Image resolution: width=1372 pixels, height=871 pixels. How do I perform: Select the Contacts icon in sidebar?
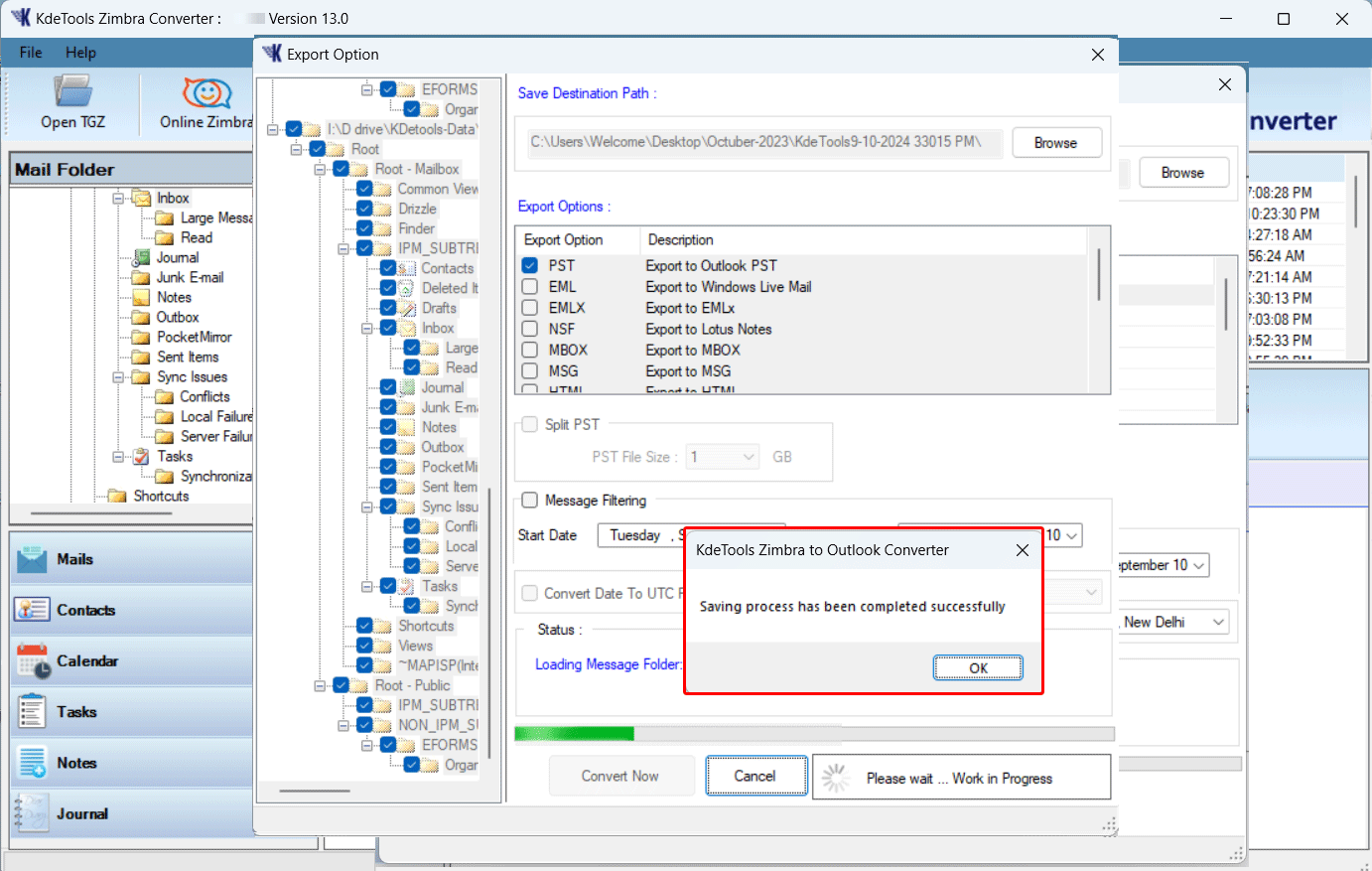34,609
